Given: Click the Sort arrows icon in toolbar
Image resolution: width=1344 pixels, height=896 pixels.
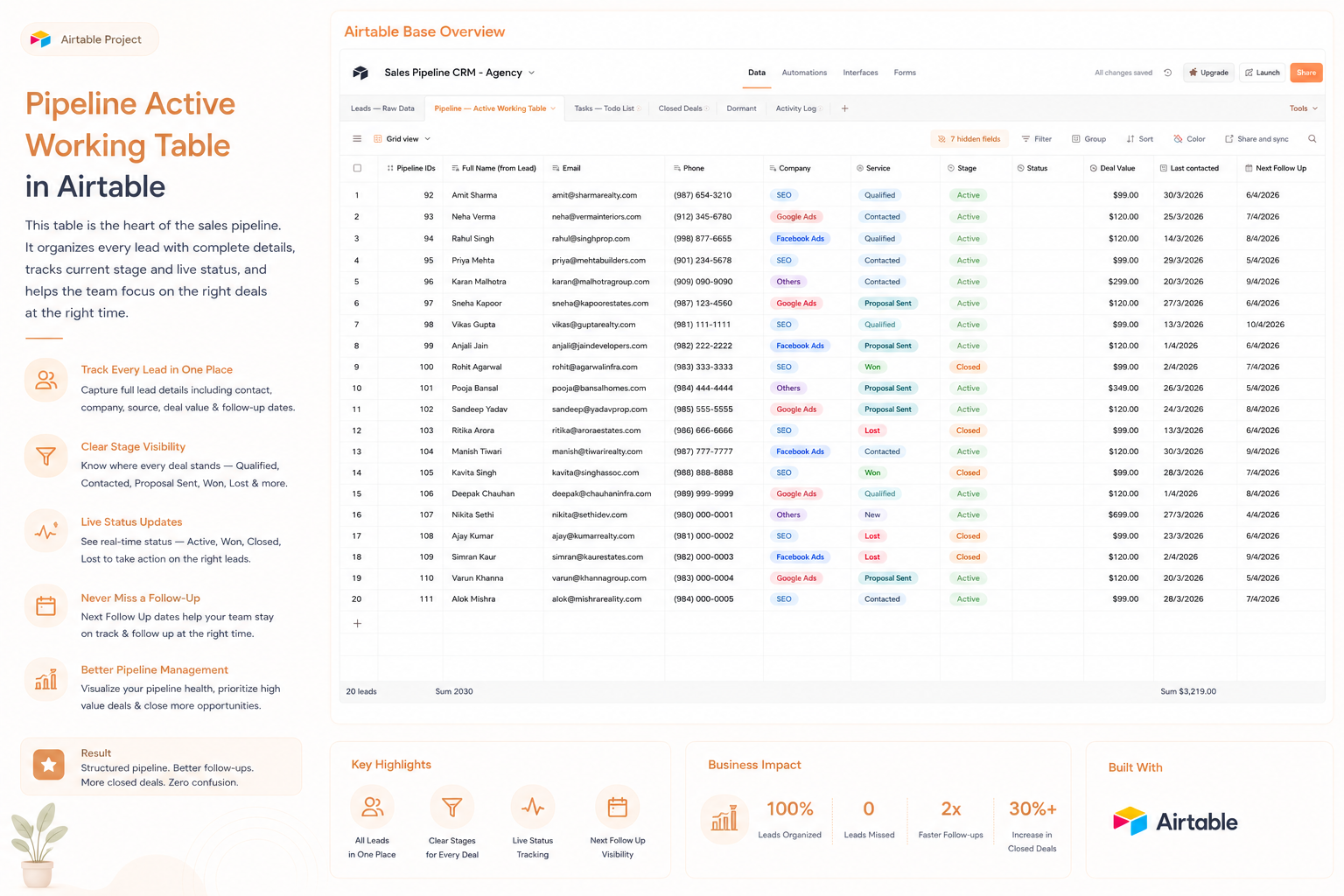Looking at the screenshot, I should (1130, 139).
